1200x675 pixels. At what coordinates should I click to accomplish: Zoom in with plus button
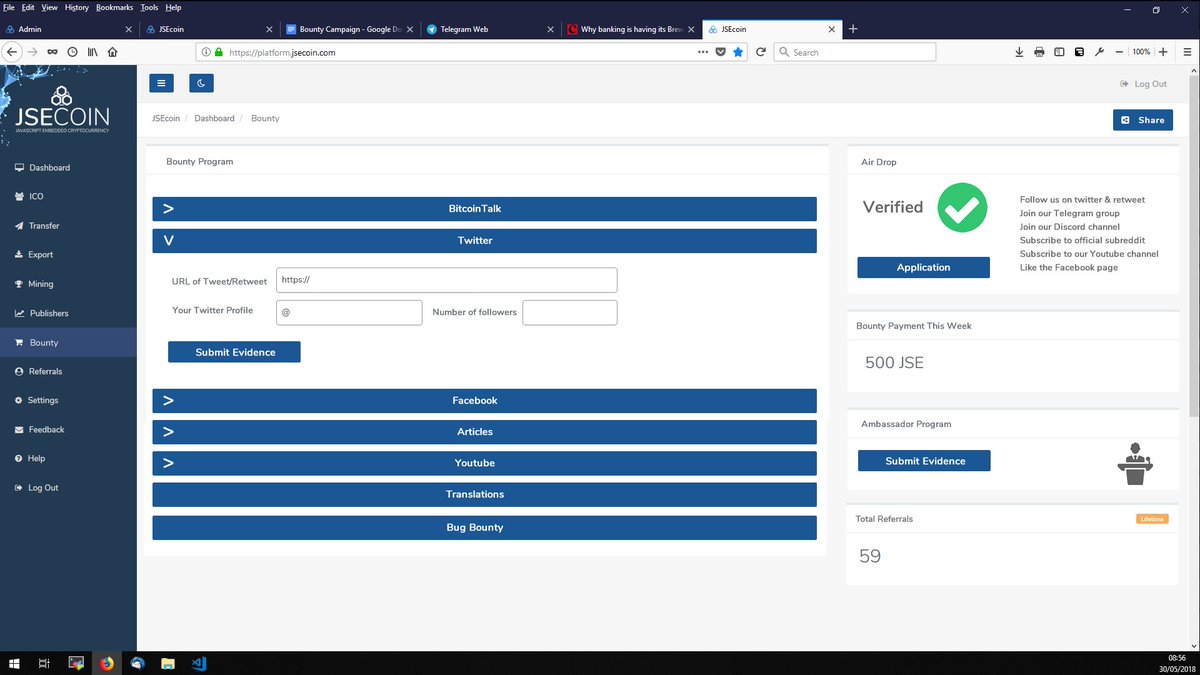pos(1163,52)
